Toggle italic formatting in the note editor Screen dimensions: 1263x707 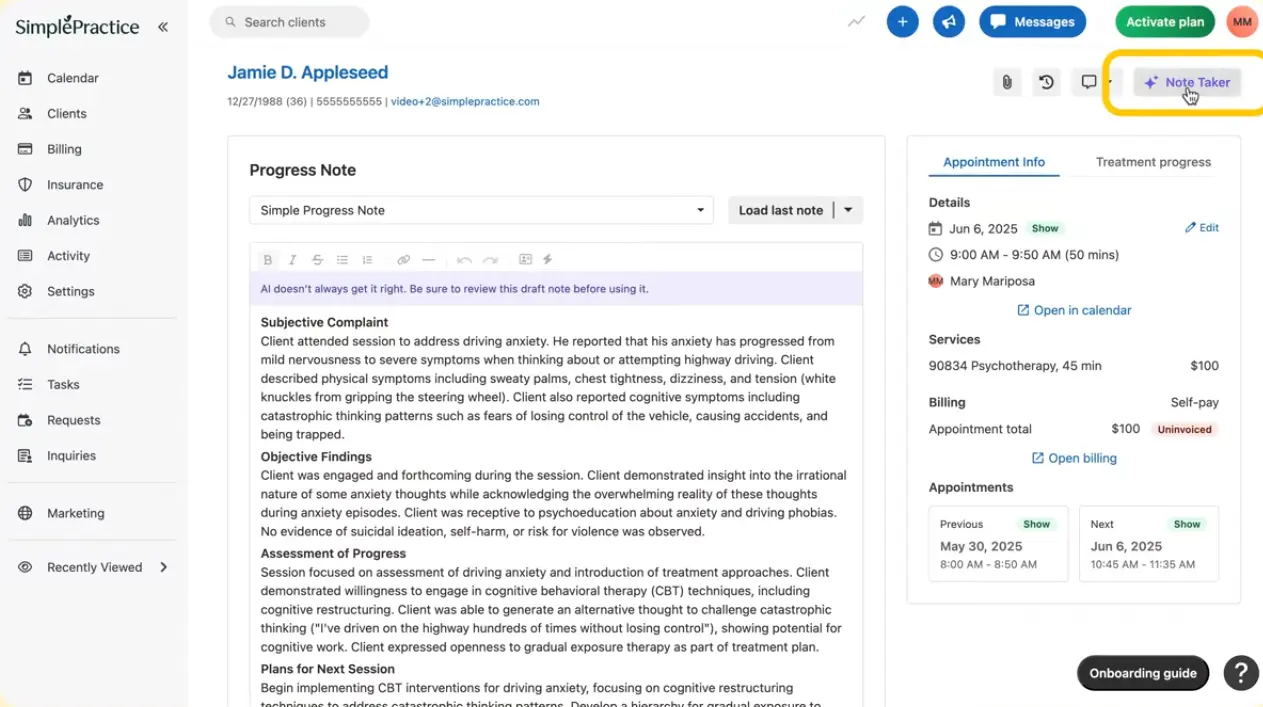tap(292, 260)
